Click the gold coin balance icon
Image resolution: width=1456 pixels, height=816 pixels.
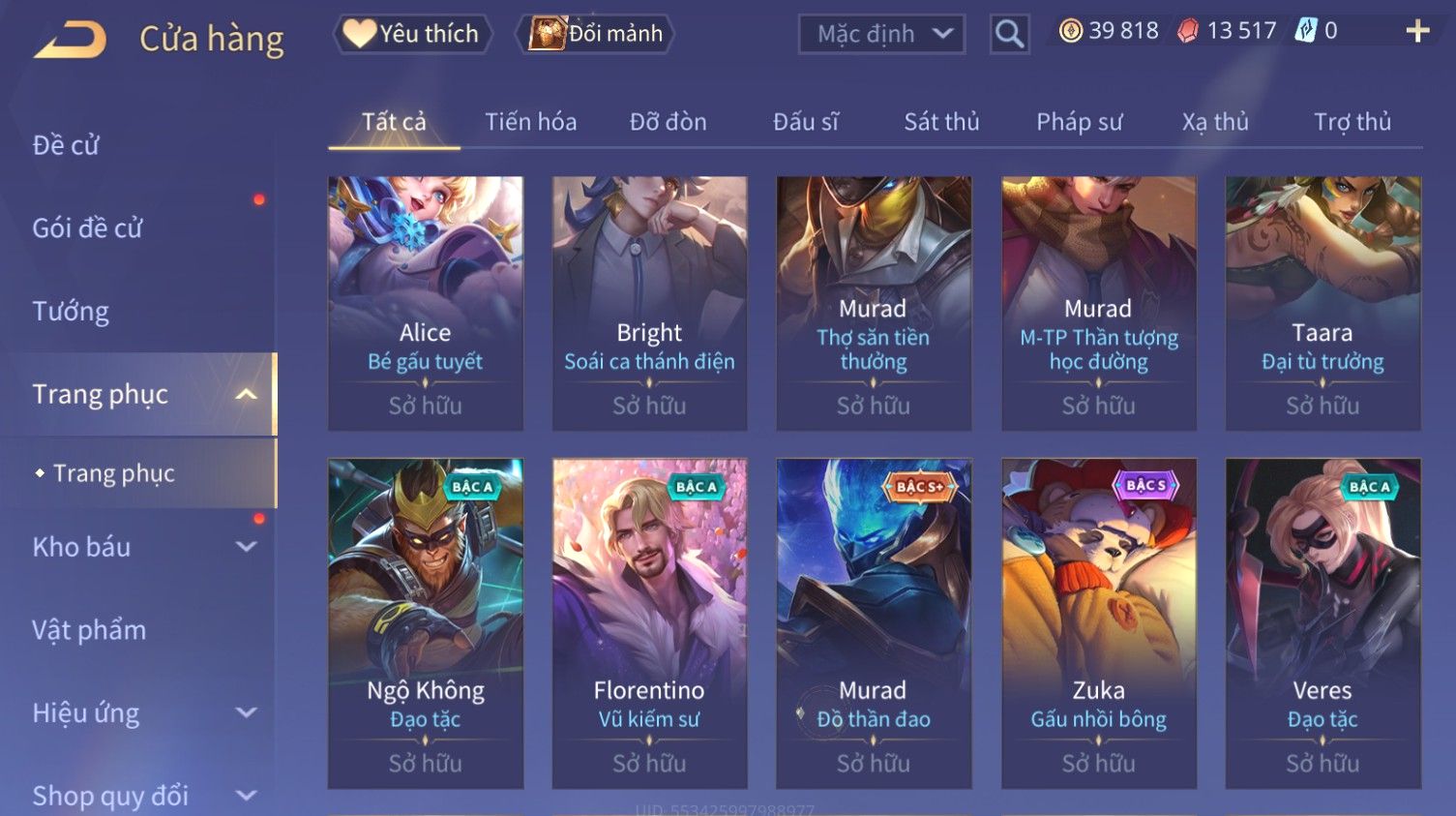(1070, 31)
